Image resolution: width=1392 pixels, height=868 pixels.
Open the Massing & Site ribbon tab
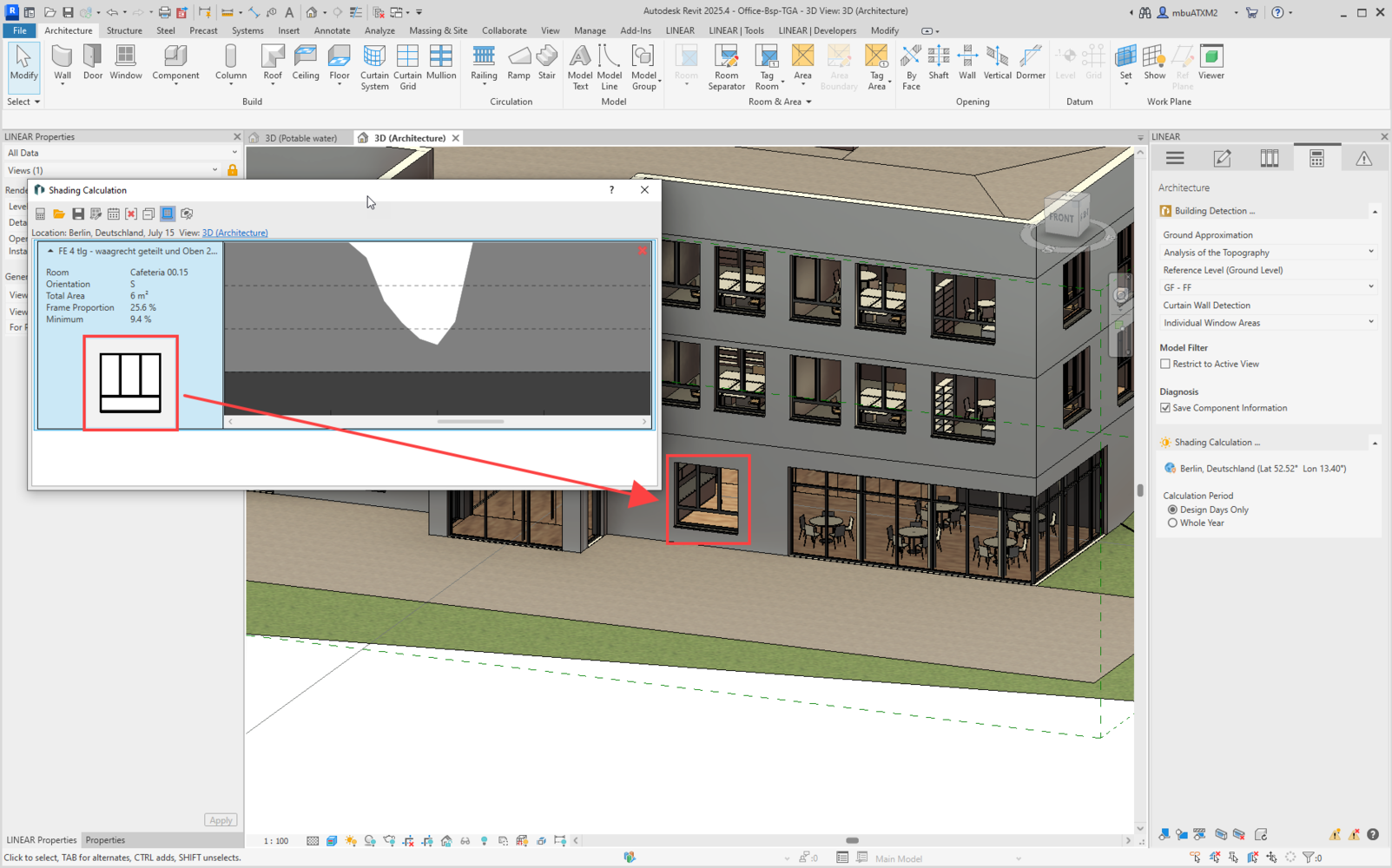pos(438,30)
